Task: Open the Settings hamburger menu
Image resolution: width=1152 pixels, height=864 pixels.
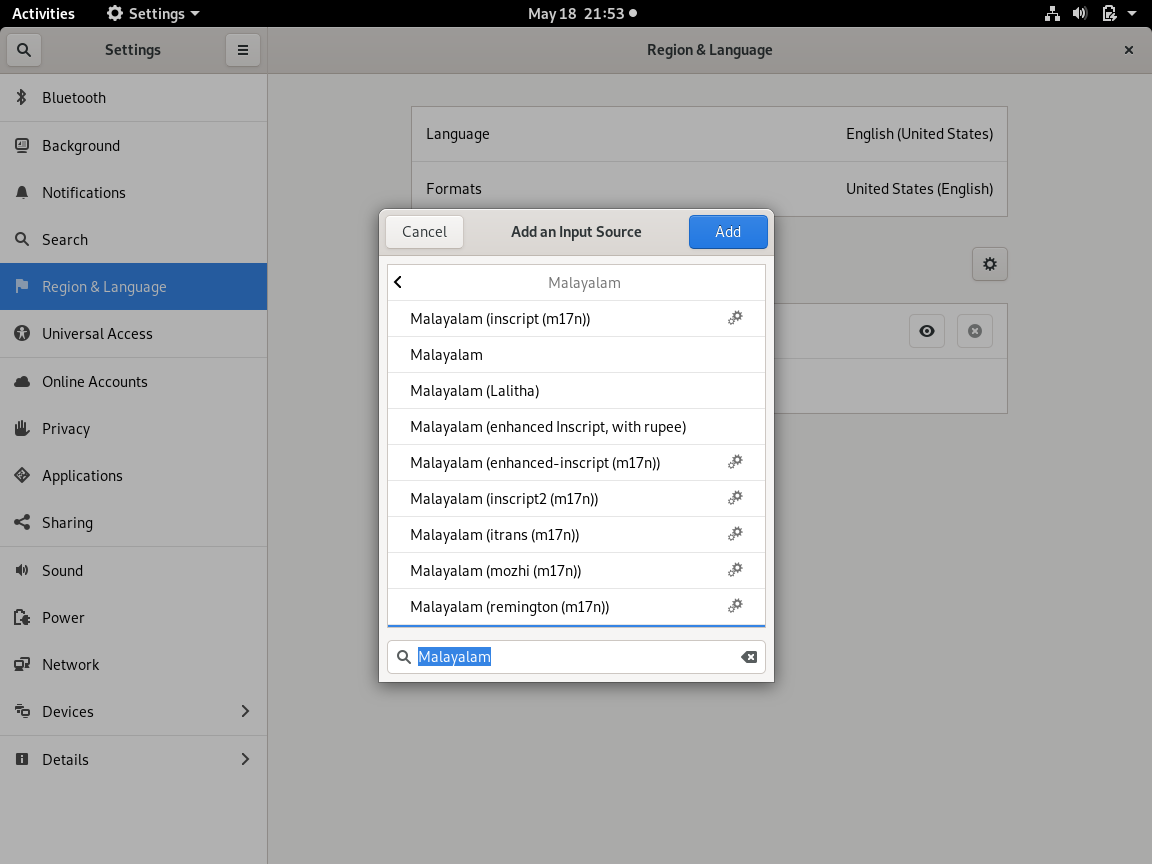Action: [x=242, y=50]
